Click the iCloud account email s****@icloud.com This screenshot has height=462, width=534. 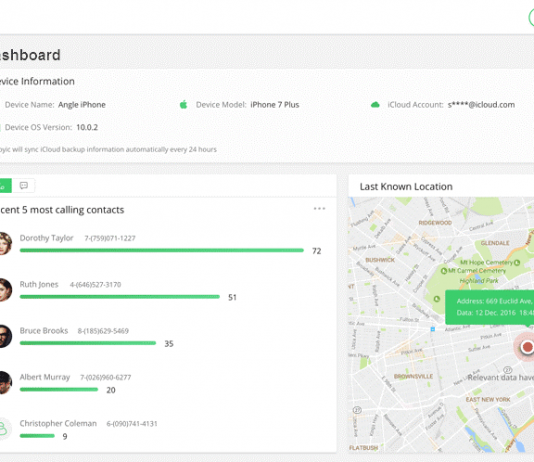pyautogui.click(x=481, y=105)
